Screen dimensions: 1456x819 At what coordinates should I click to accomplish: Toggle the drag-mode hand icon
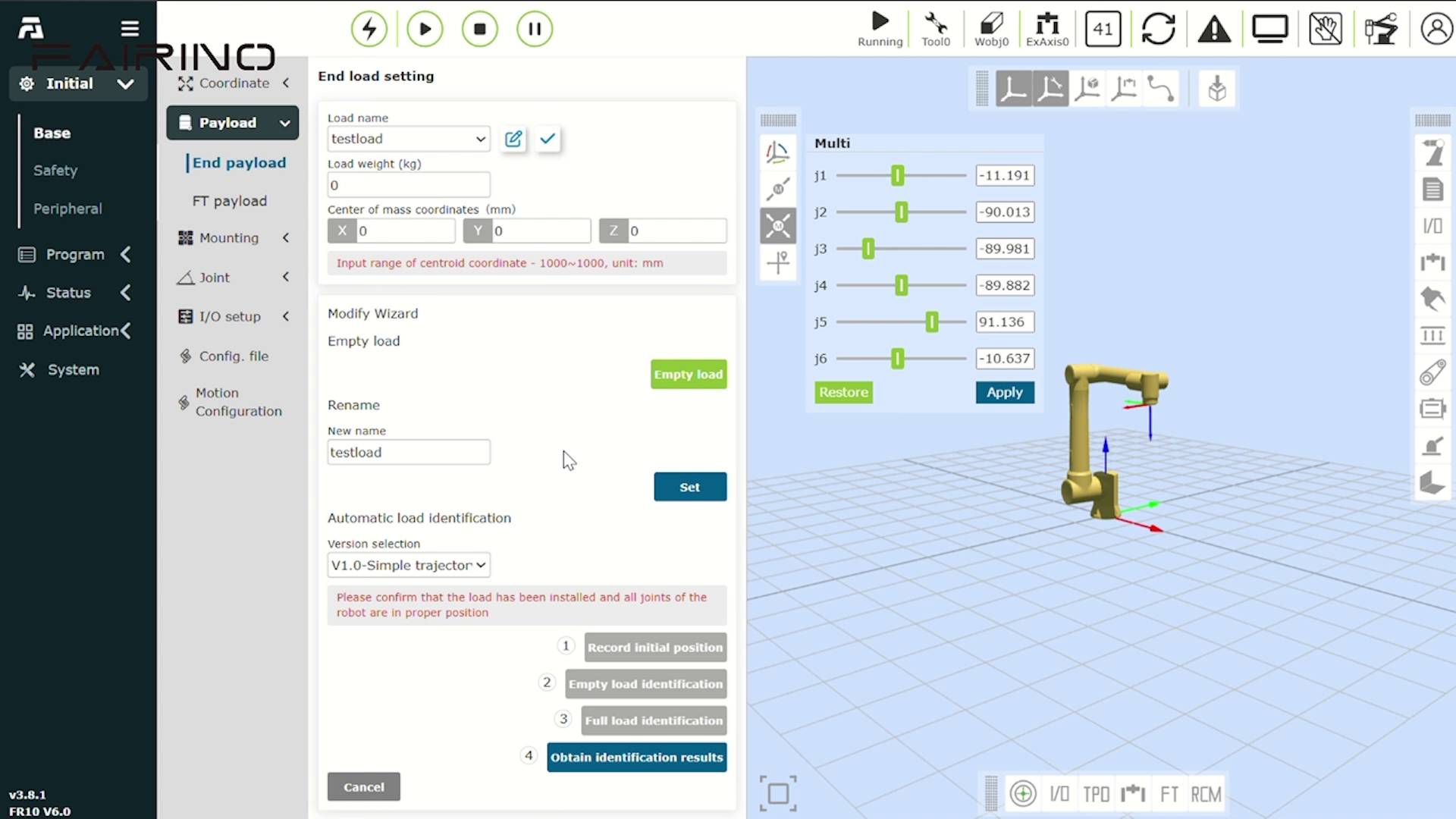(1325, 30)
